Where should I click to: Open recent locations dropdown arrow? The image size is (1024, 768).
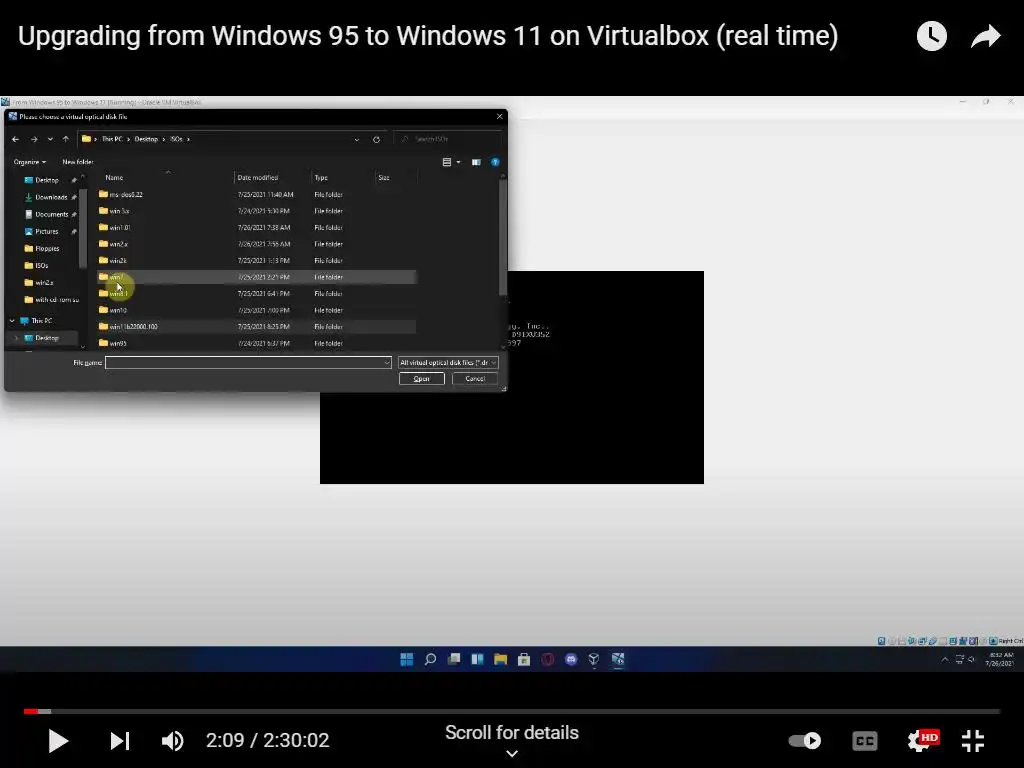click(x=50, y=139)
